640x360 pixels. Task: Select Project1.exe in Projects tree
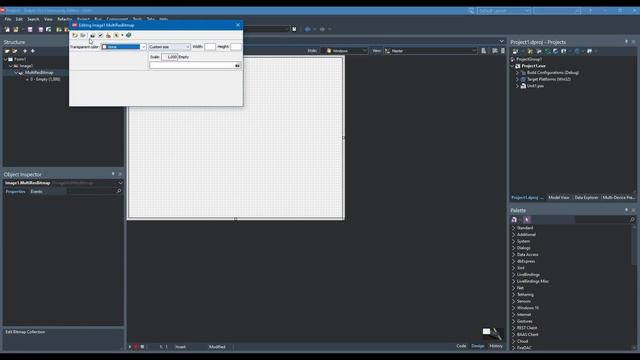point(533,66)
